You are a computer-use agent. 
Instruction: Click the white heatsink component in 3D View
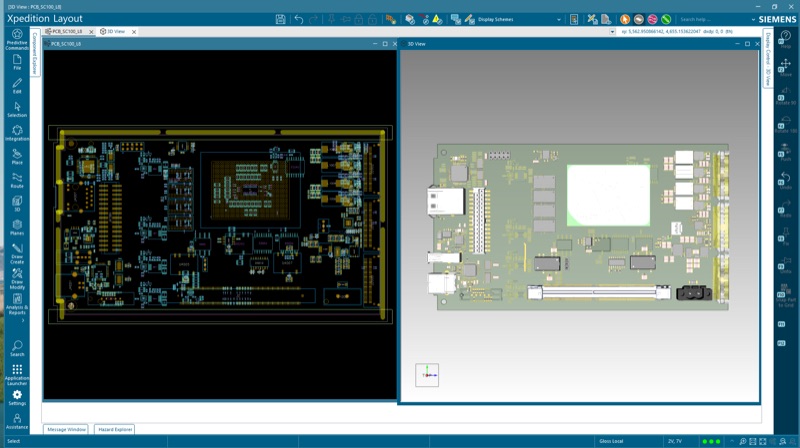[x=608, y=195]
